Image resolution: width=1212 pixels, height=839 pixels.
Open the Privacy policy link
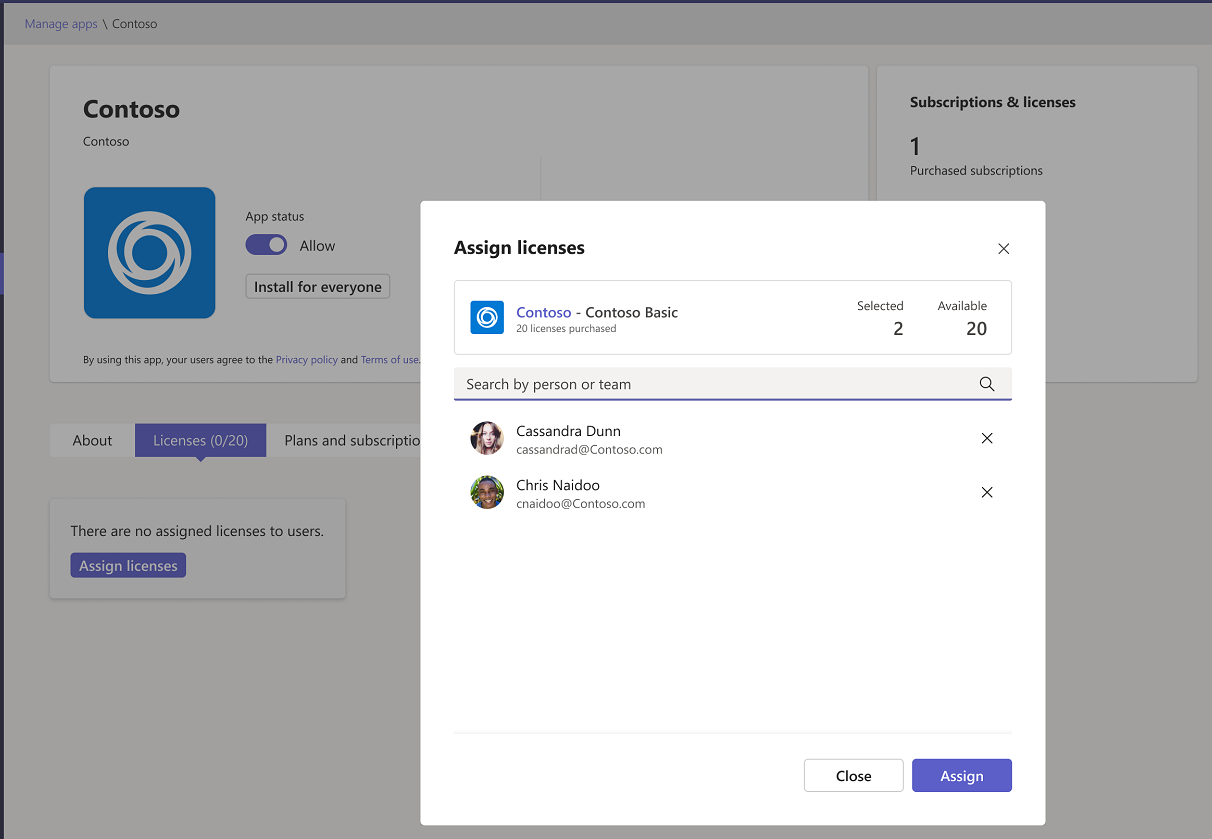tap(307, 360)
